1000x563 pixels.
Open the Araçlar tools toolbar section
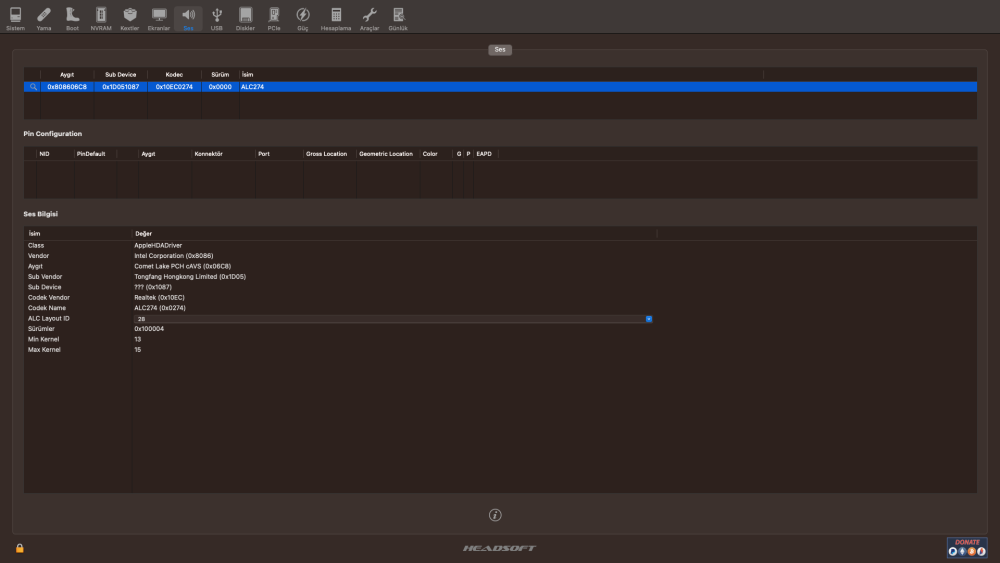click(369, 18)
